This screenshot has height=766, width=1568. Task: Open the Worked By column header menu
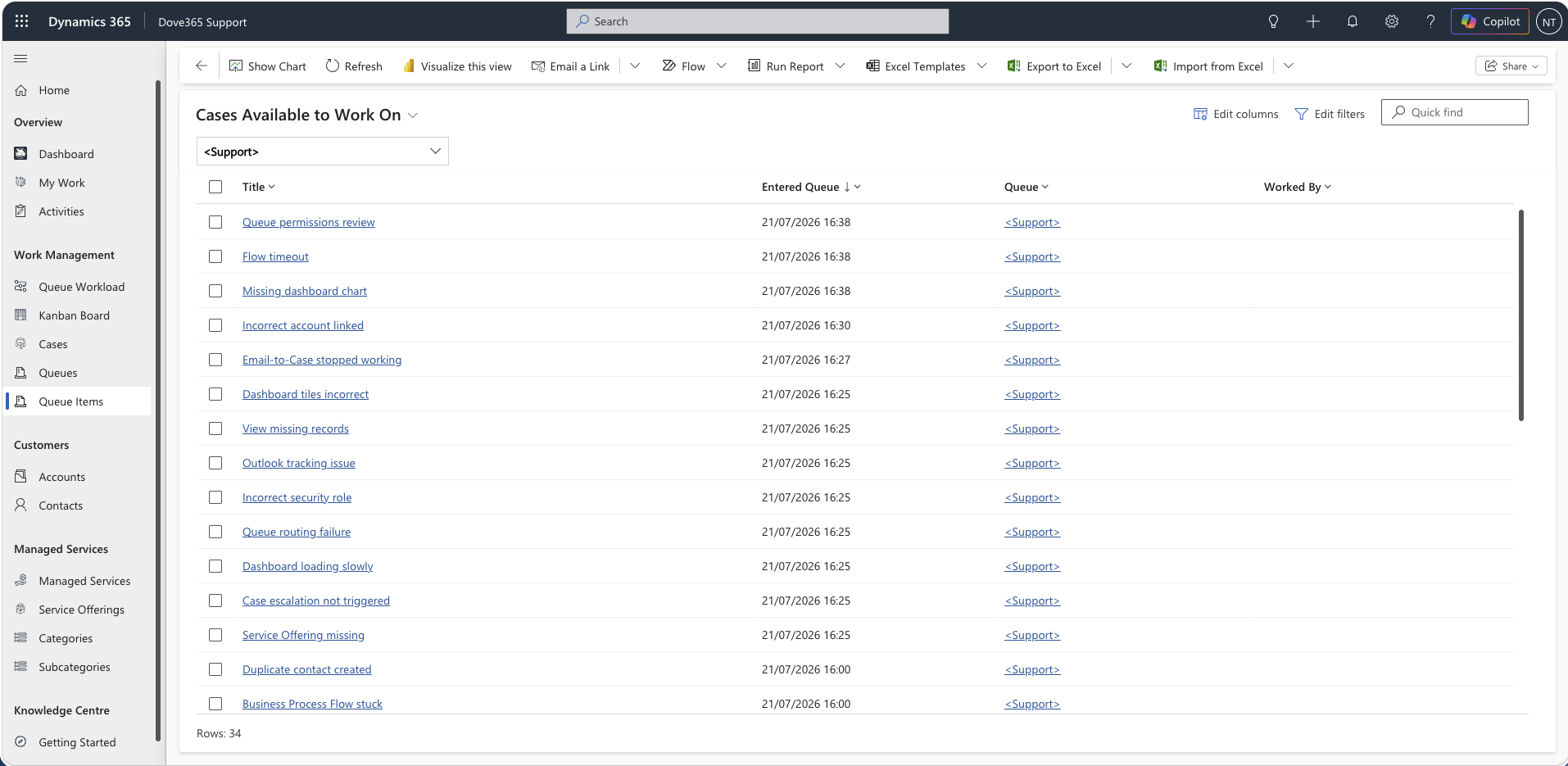[1298, 187]
